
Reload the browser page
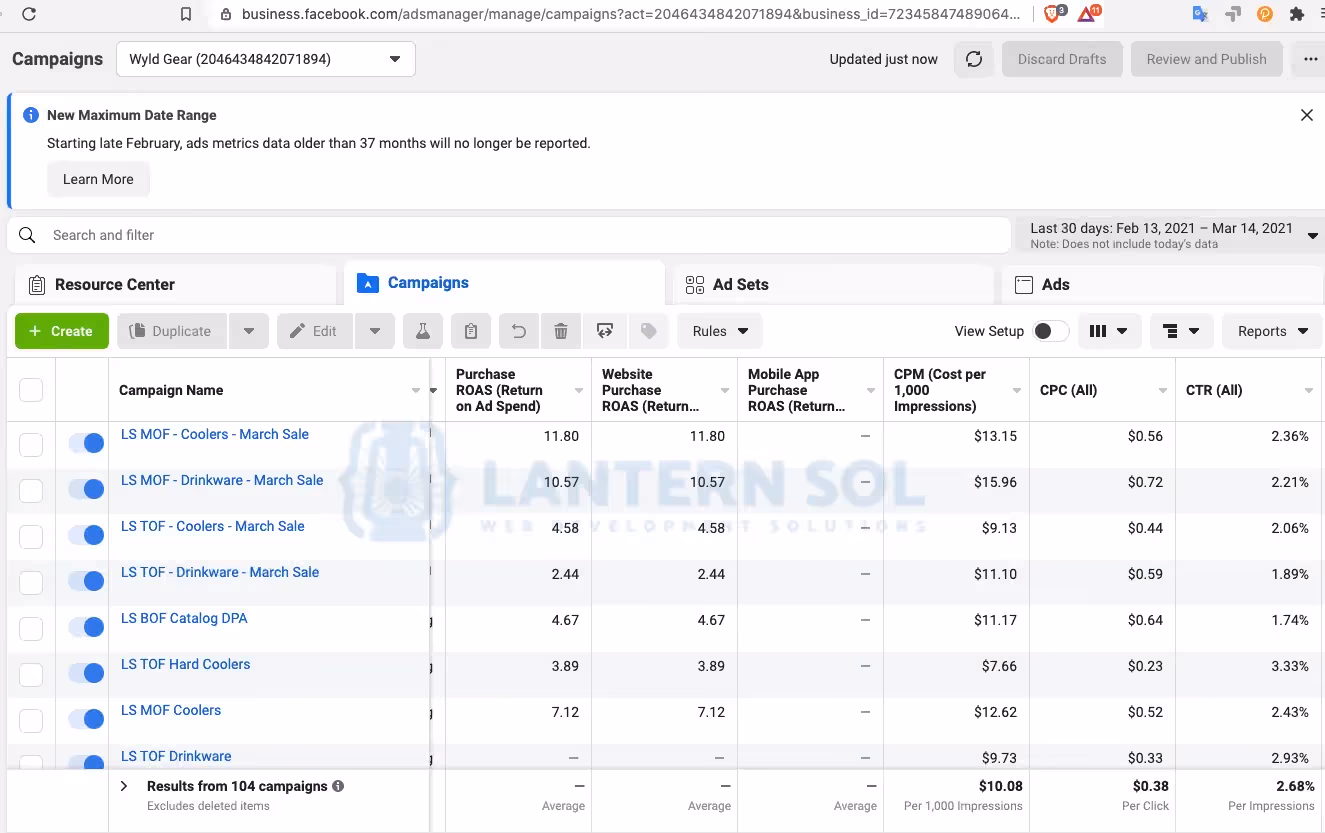click(29, 14)
